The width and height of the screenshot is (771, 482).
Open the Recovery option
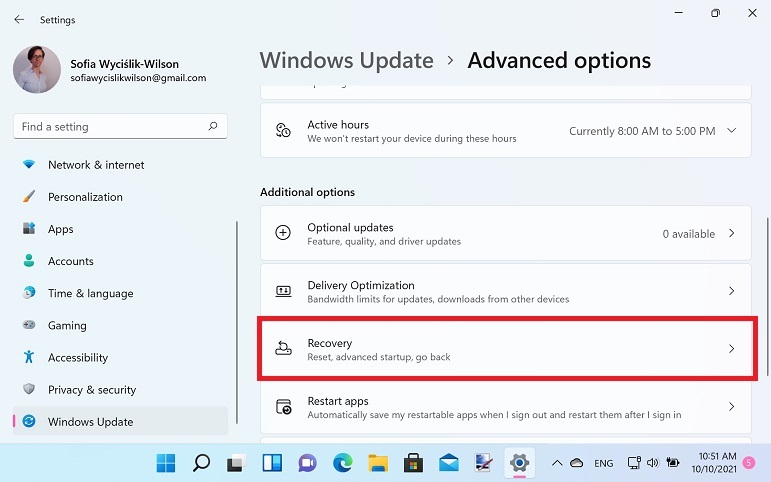click(x=507, y=349)
